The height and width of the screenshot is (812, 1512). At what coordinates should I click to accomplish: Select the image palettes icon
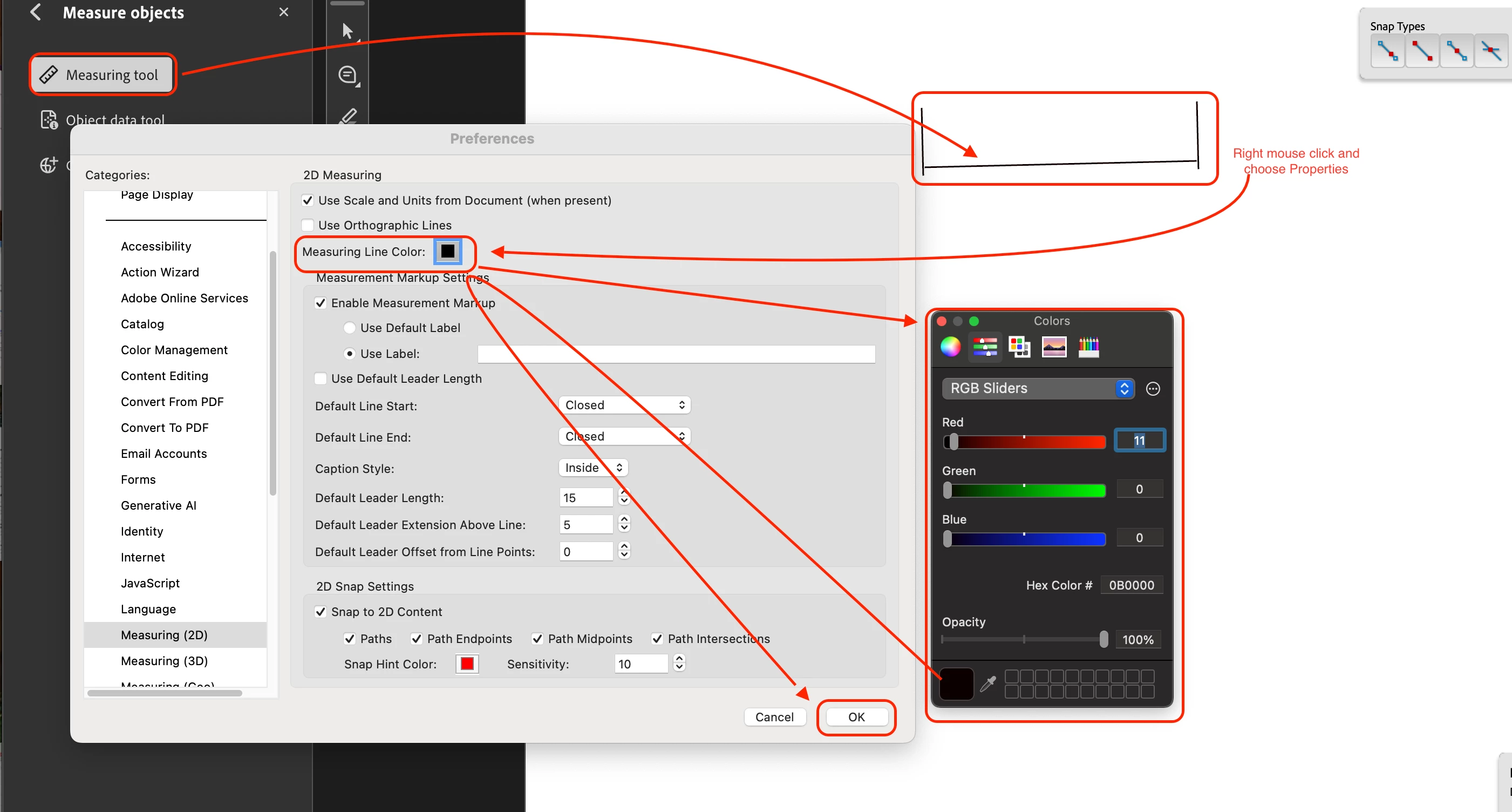pyautogui.click(x=1053, y=347)
